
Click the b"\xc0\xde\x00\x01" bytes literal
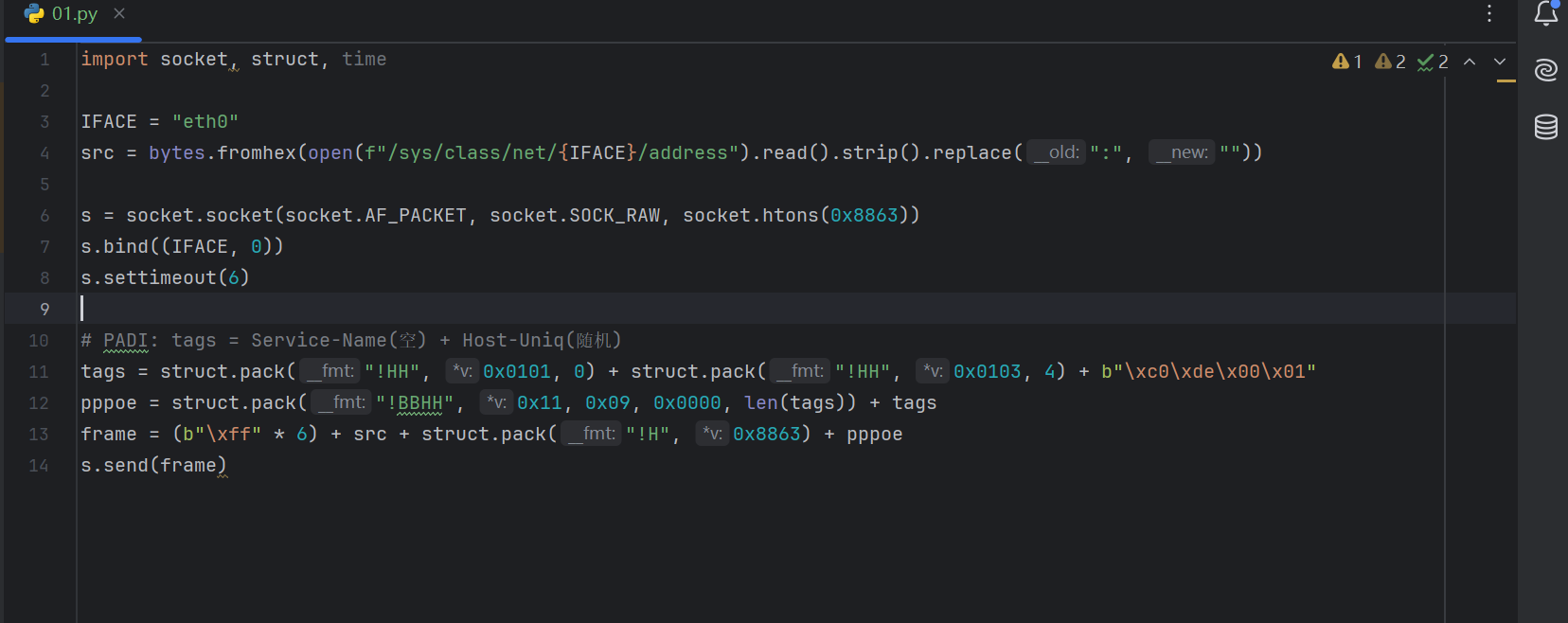click(1209, 371)
